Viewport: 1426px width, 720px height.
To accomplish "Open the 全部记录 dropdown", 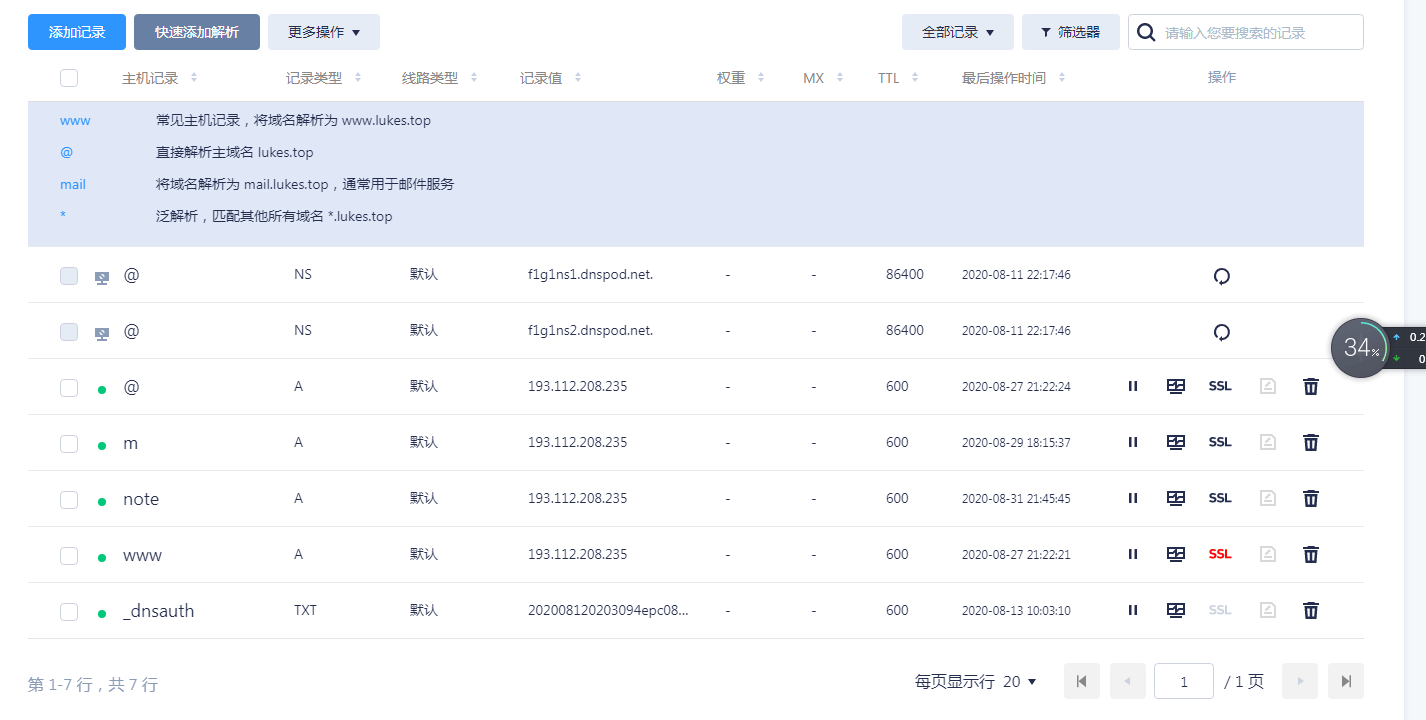I will point(957,31).
